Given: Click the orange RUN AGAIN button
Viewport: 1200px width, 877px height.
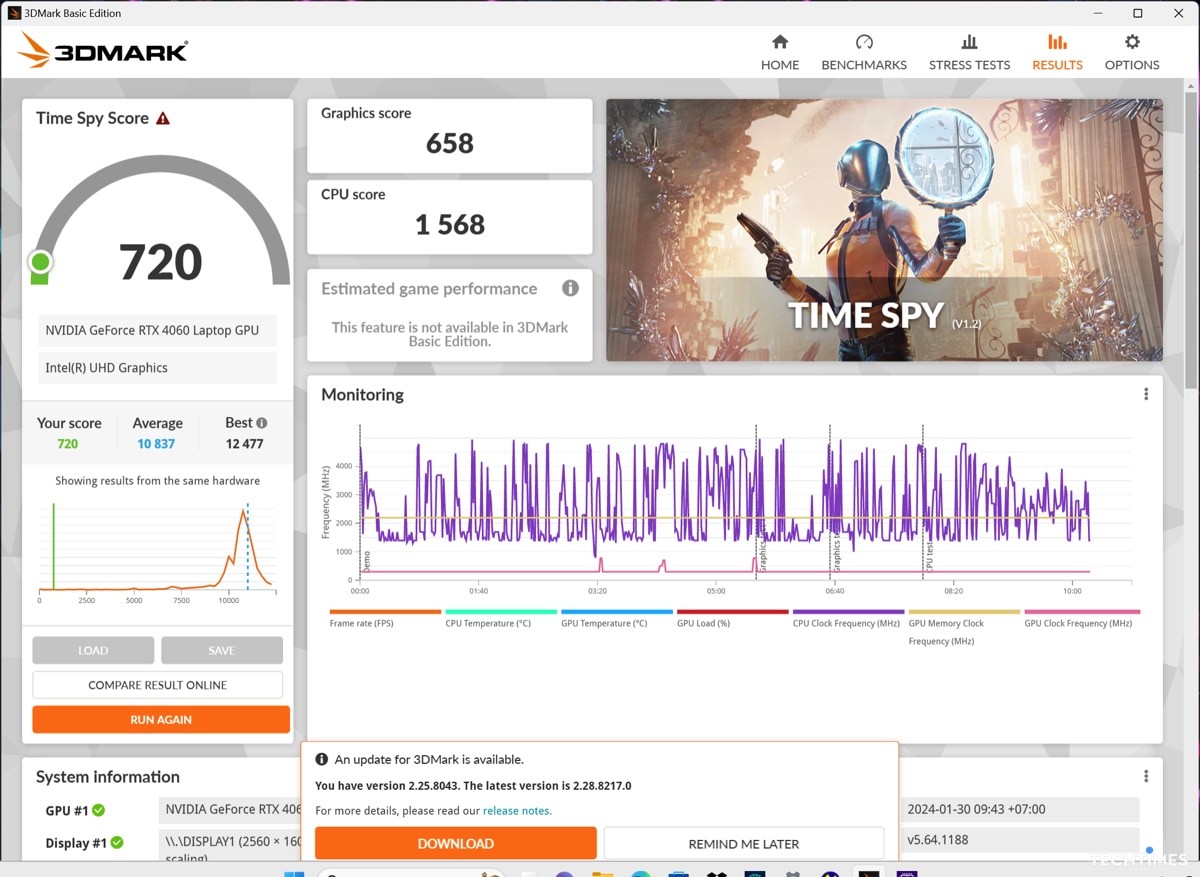Looking at the screenshot, I should pos(161,719).
